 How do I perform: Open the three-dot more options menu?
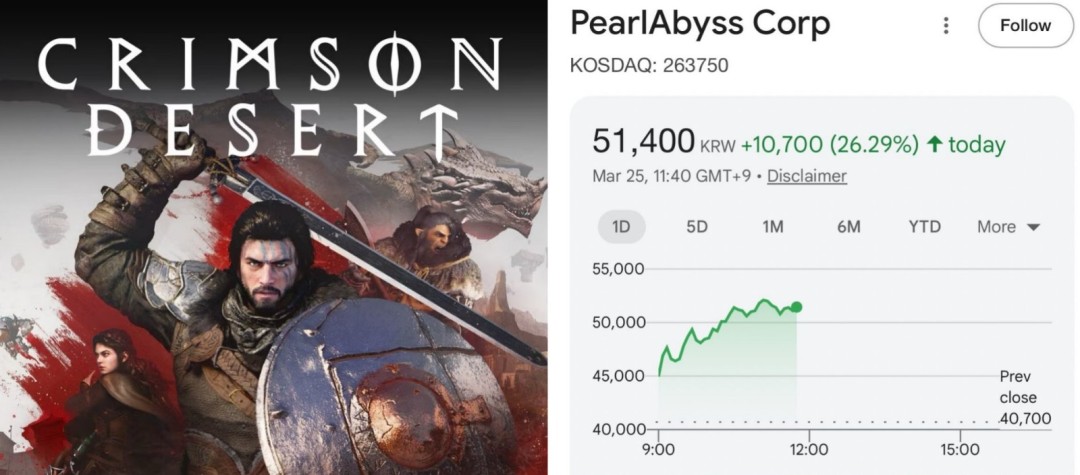tap(946, 26)
